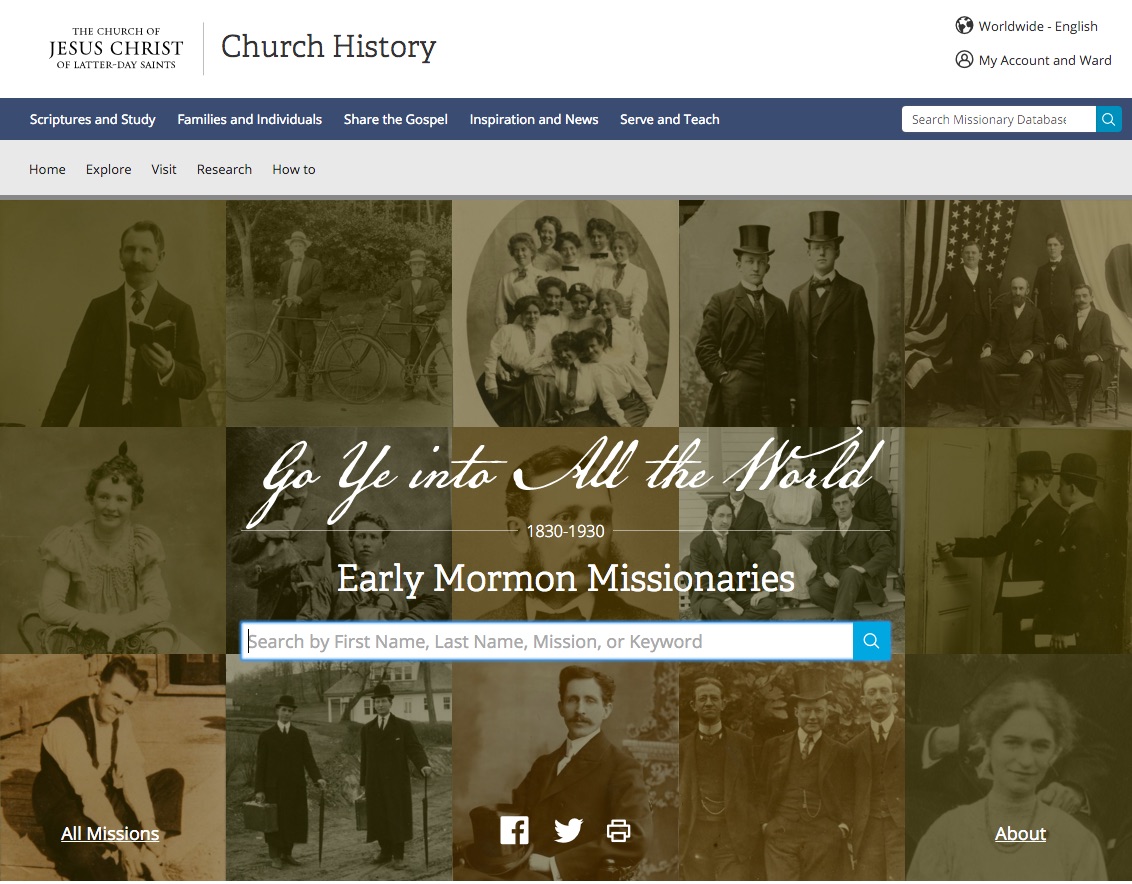The width and height of the screenshot is (1132, 884).
Task: Click the My Account and Ward person icon
Action: tap(964, 59)
